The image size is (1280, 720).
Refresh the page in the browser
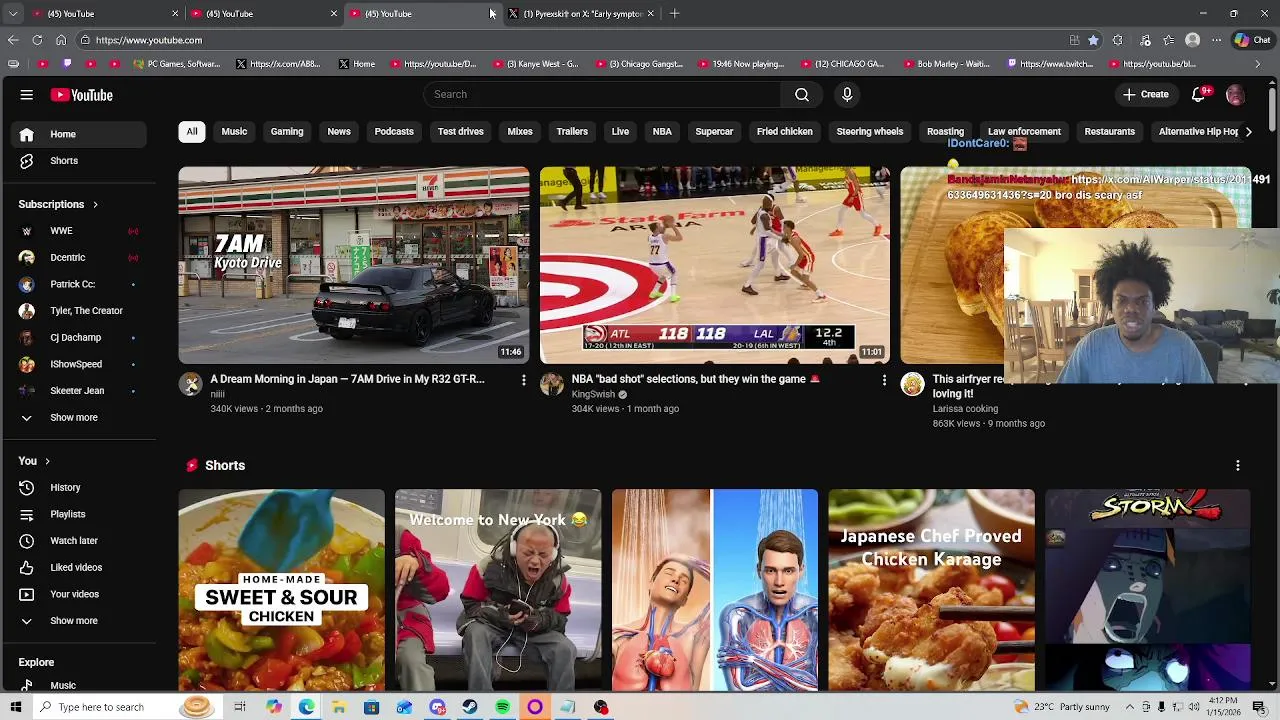pyautogui.click(x=37, y=40)
